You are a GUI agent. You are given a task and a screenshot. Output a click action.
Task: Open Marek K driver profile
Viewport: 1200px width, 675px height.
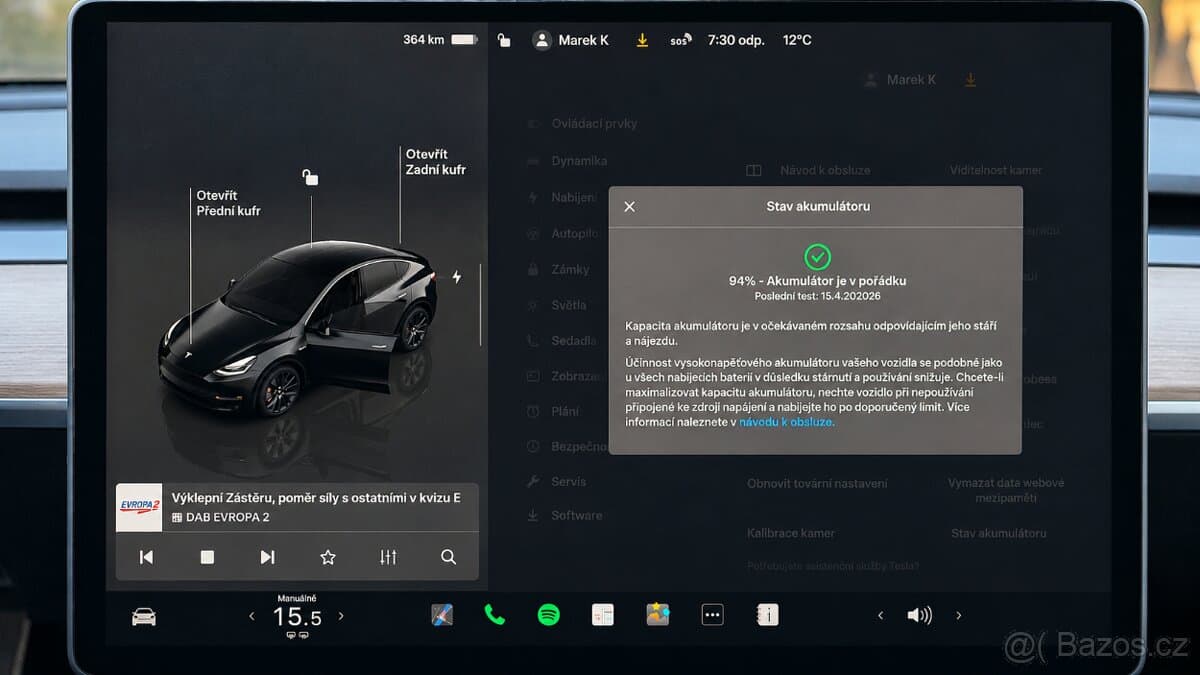[571, 40]
